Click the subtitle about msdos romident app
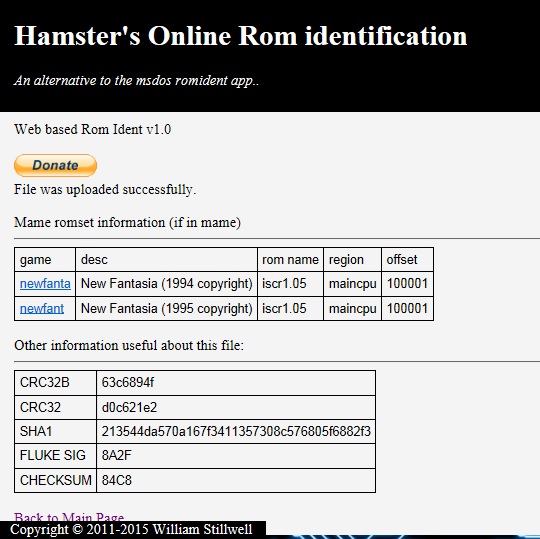 [x=136, y=81]
